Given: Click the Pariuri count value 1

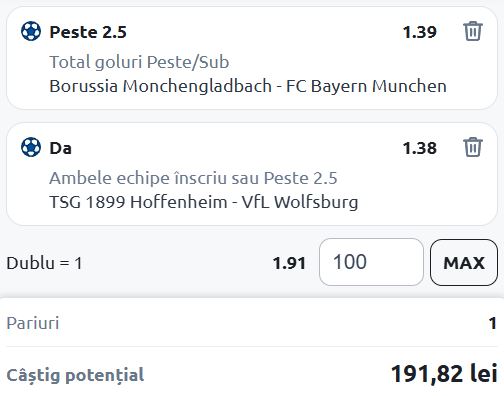Looking at the screenshot, I should coord(493,323).
